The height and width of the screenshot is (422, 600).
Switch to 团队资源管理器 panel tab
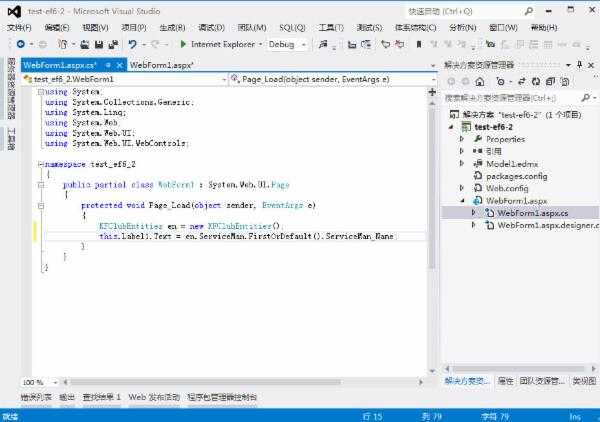[x=542, y=381]
